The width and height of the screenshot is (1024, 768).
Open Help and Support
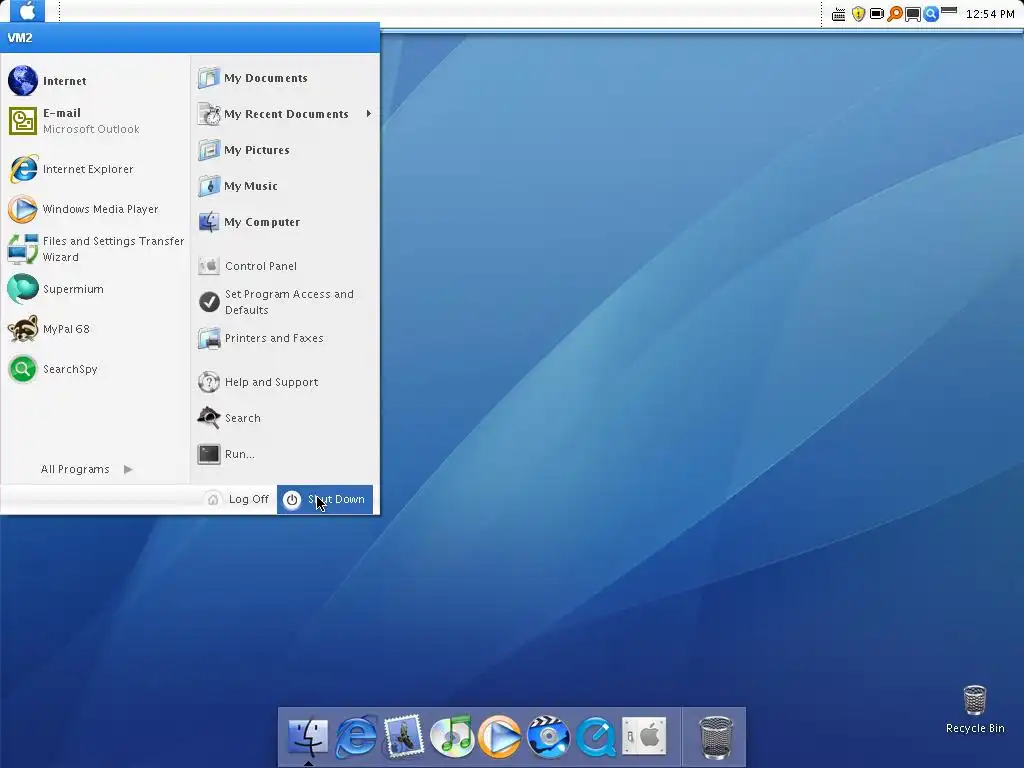[x=285, y=382]
